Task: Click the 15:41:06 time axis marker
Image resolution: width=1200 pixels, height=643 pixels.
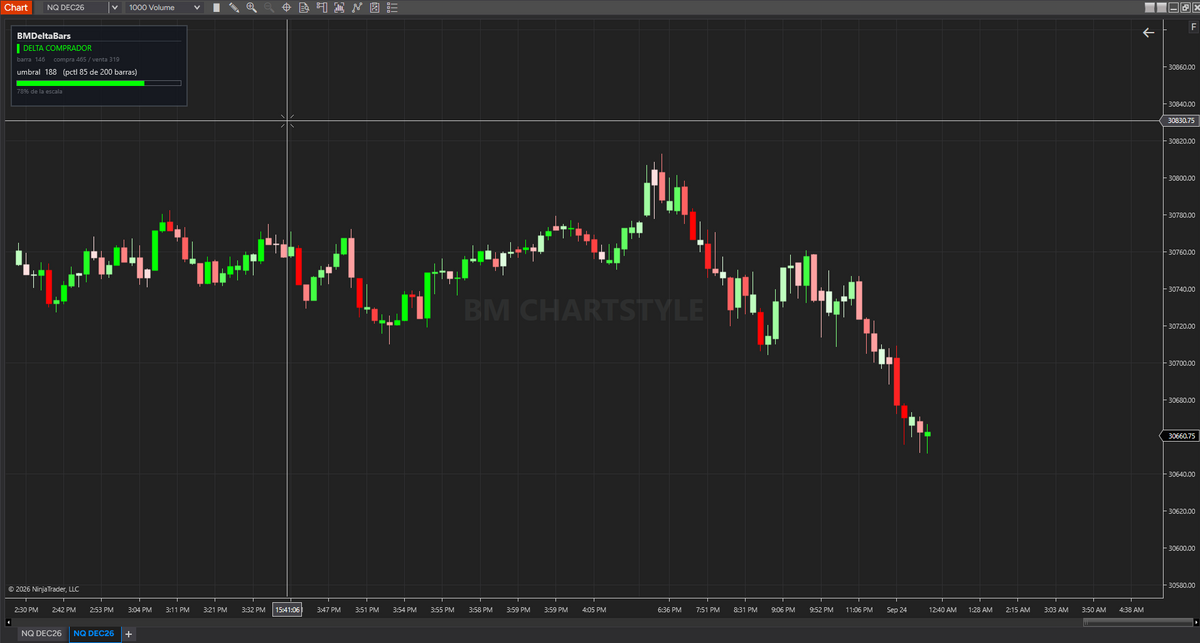Action: tap(287, 609)
